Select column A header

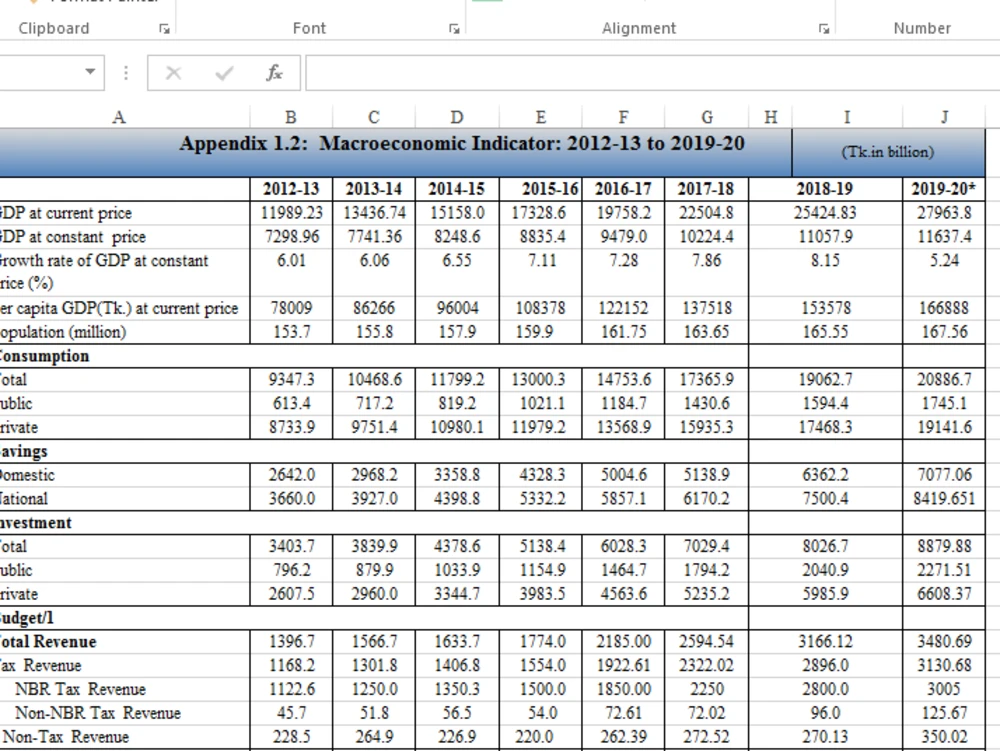pos(119,117)
